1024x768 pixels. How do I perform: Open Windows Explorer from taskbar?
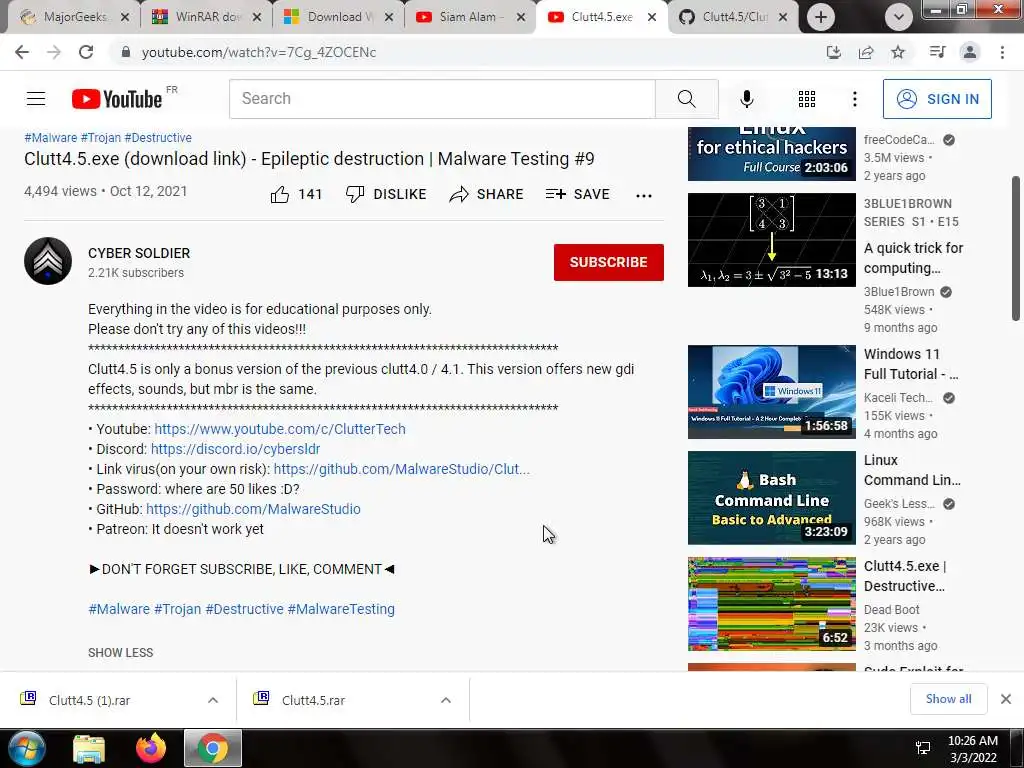pos(89,748)
